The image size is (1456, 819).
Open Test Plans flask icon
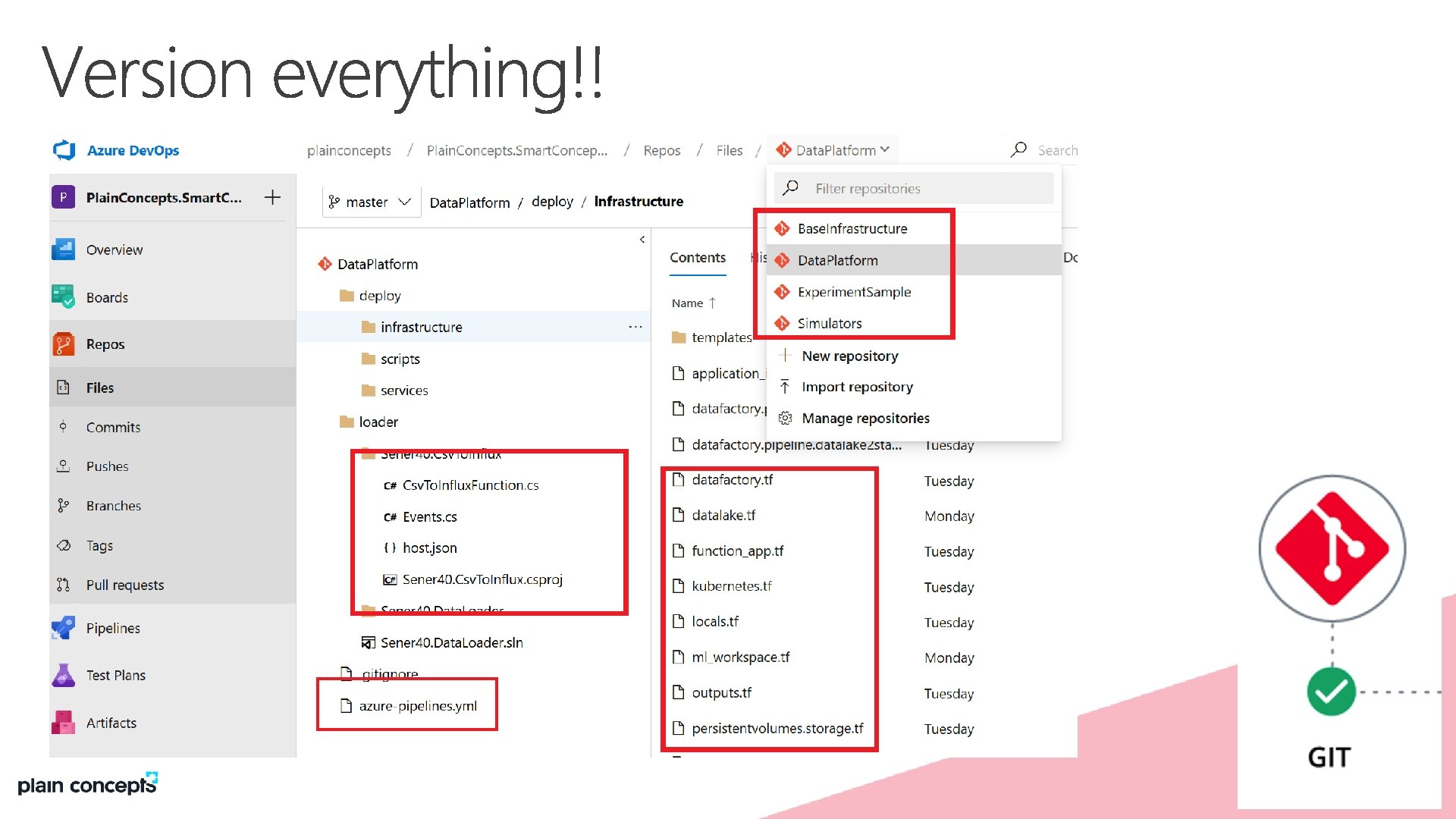63,675
